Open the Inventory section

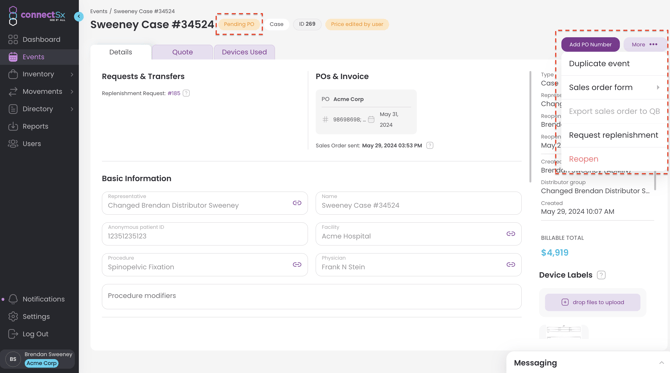[x=38, y=74]
